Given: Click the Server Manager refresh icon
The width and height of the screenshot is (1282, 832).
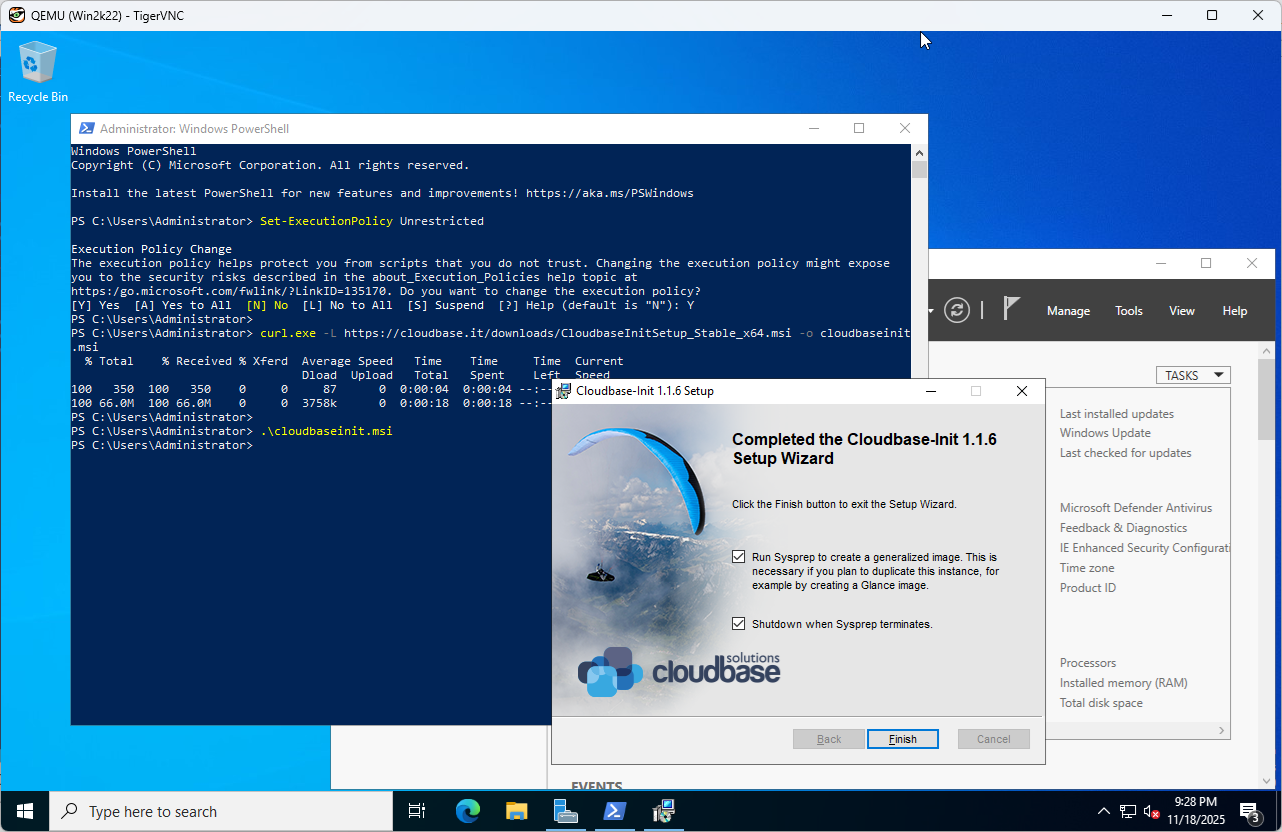Looking at the screenshot, I should (x=957, y=310).
